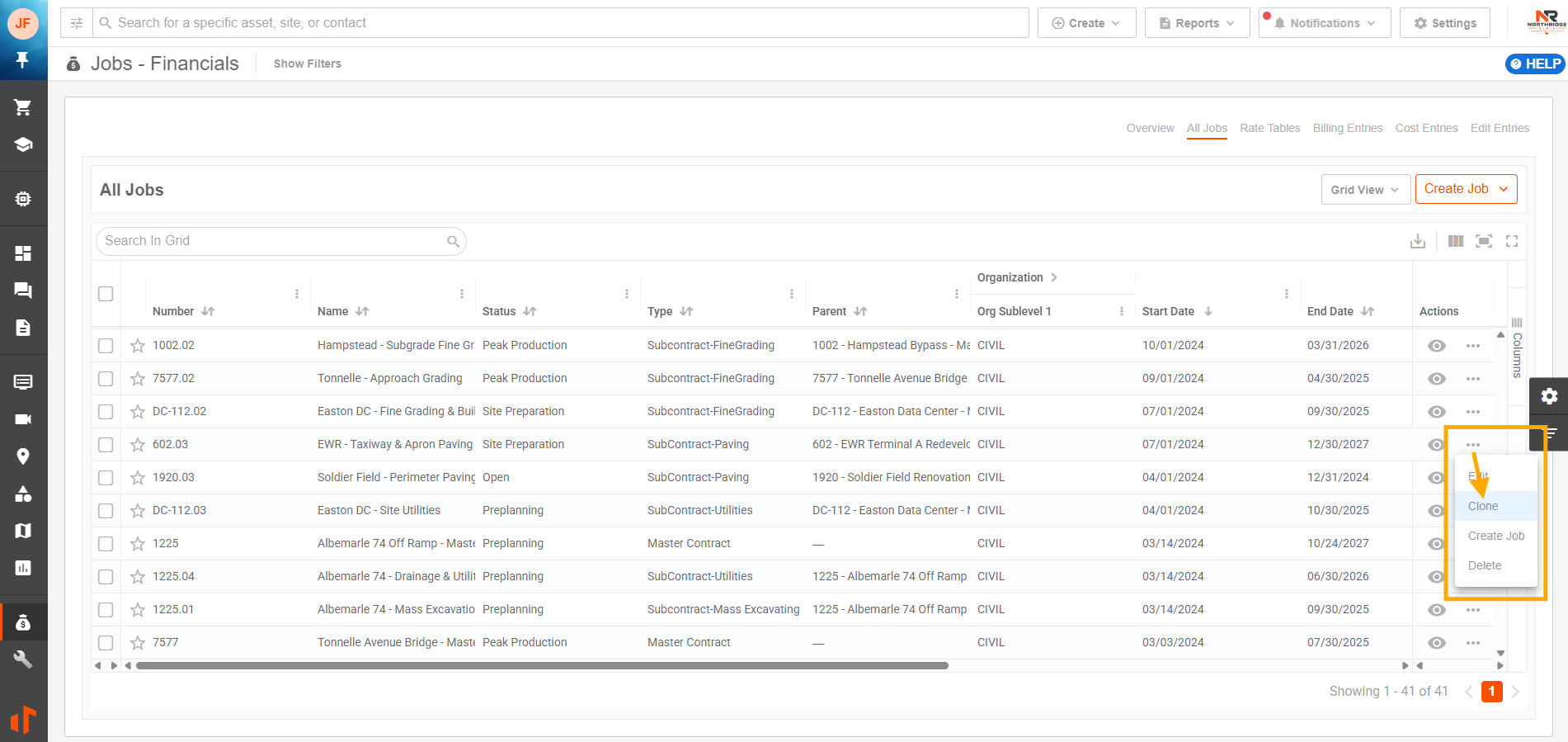Open the money bag financials sidebar icon

coord(23,622)
